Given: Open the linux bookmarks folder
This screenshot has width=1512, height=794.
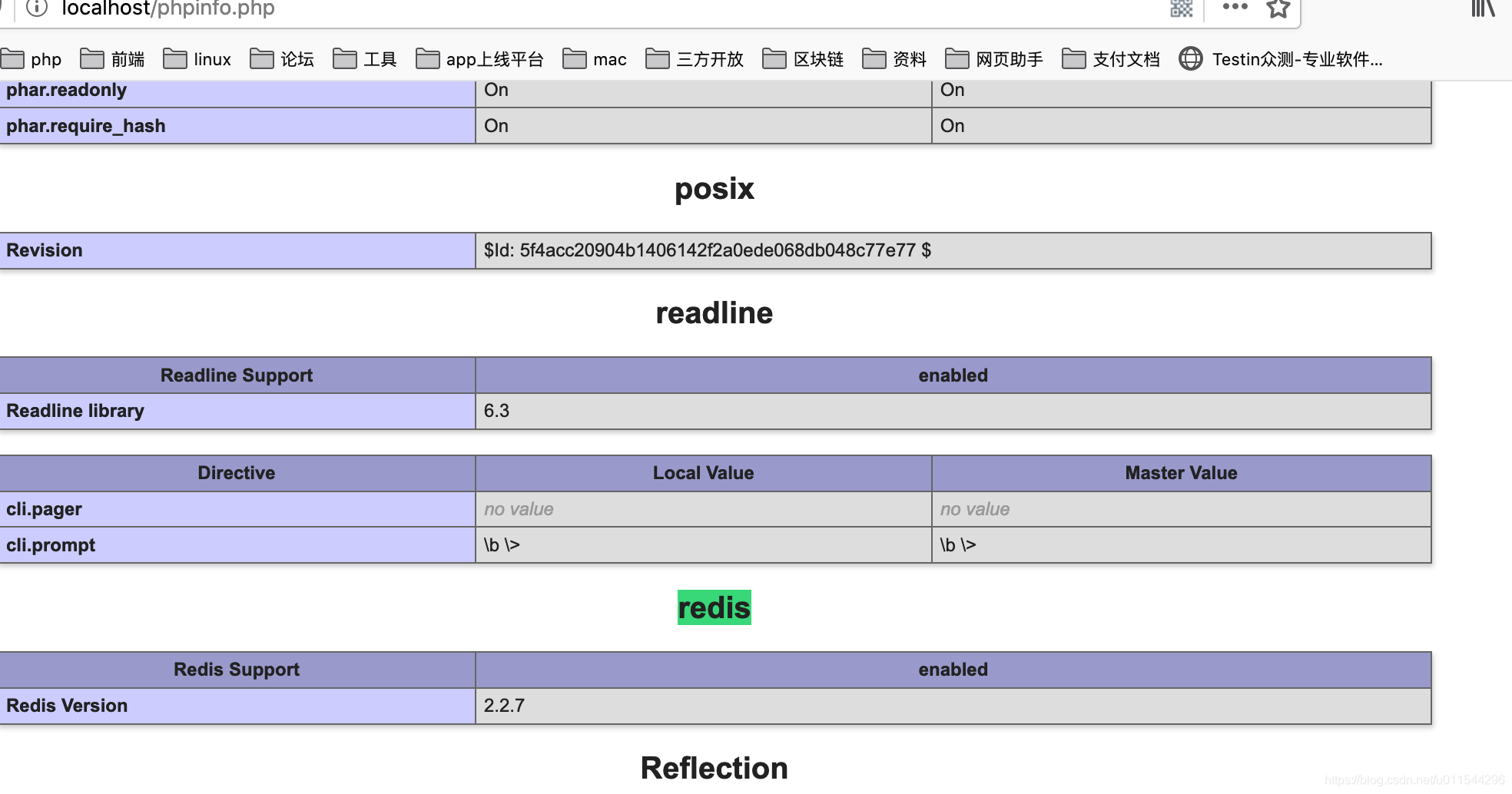Looking at the screenshot, I should tap(197, 59).
